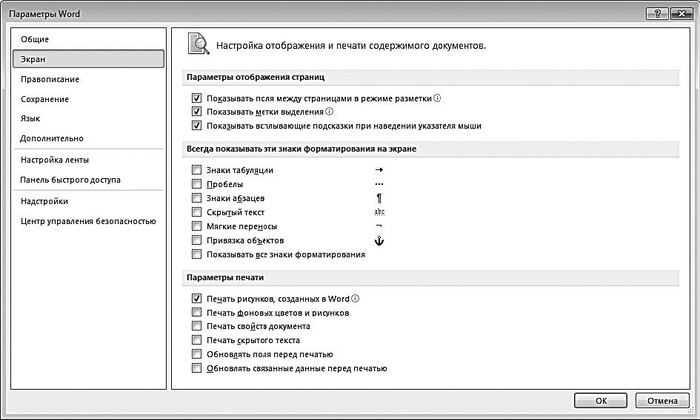
Task: Check the "Привязка объектов" option
Action: [x=196, y=240]
